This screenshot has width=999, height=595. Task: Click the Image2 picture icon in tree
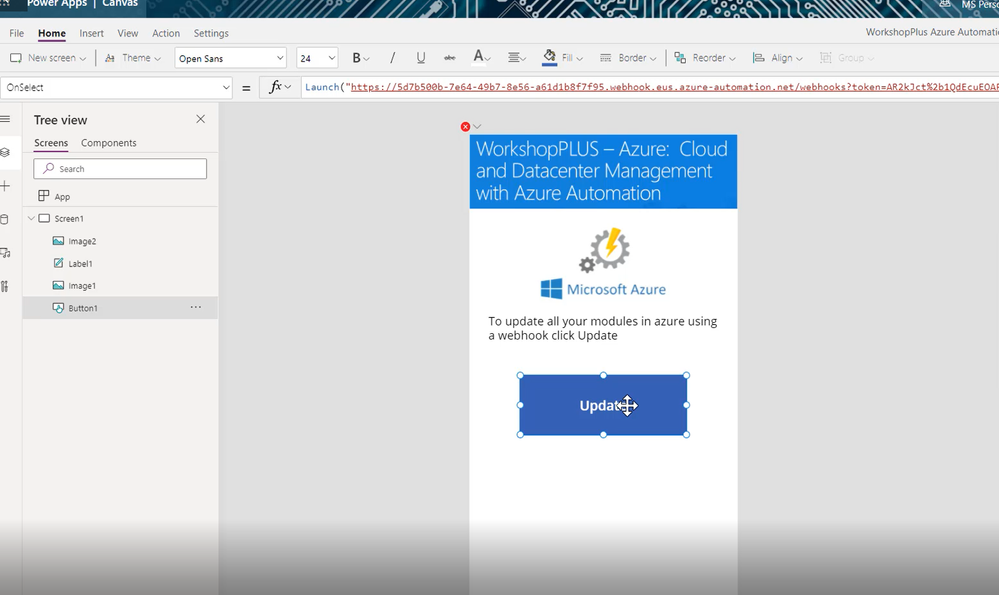coord(58,241)
